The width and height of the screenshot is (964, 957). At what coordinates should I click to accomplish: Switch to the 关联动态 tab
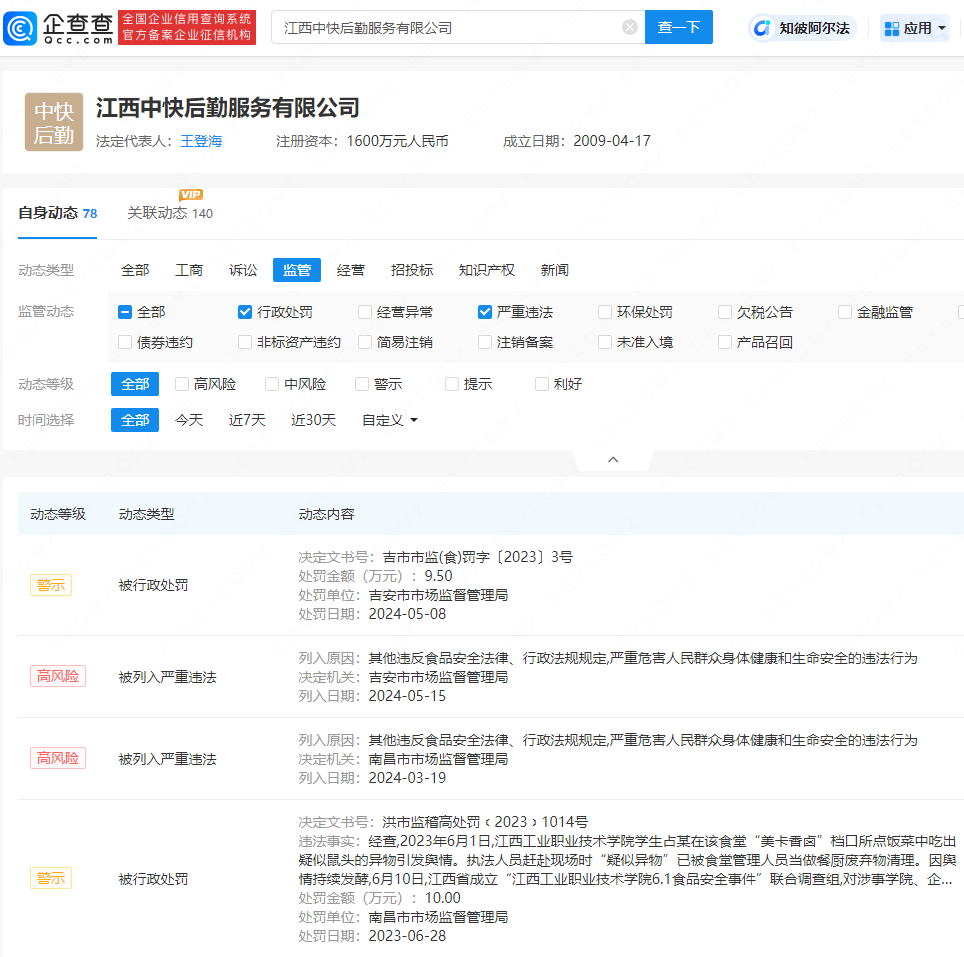click(157, 213)
